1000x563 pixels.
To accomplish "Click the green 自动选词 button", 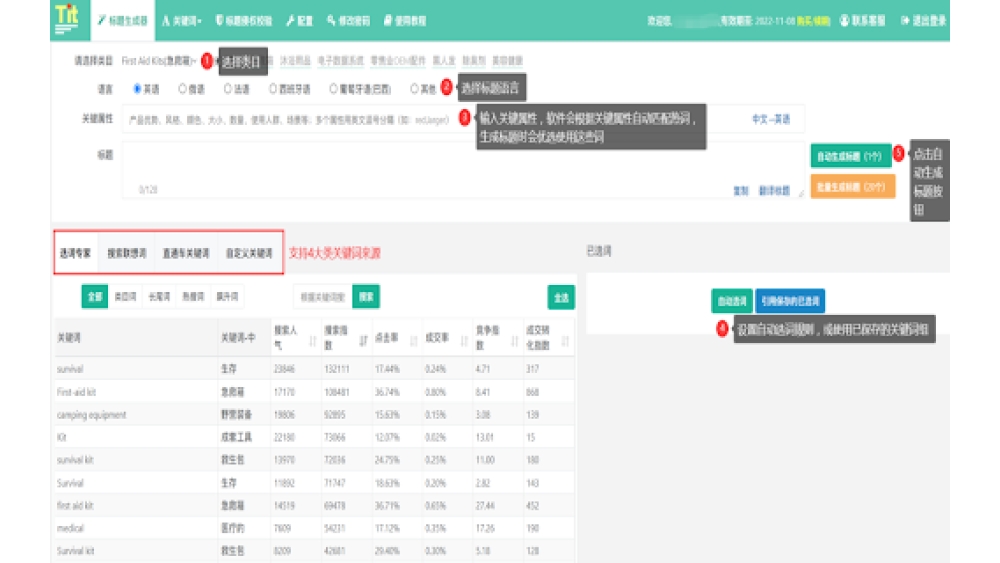I will click(x=732, y=301).
